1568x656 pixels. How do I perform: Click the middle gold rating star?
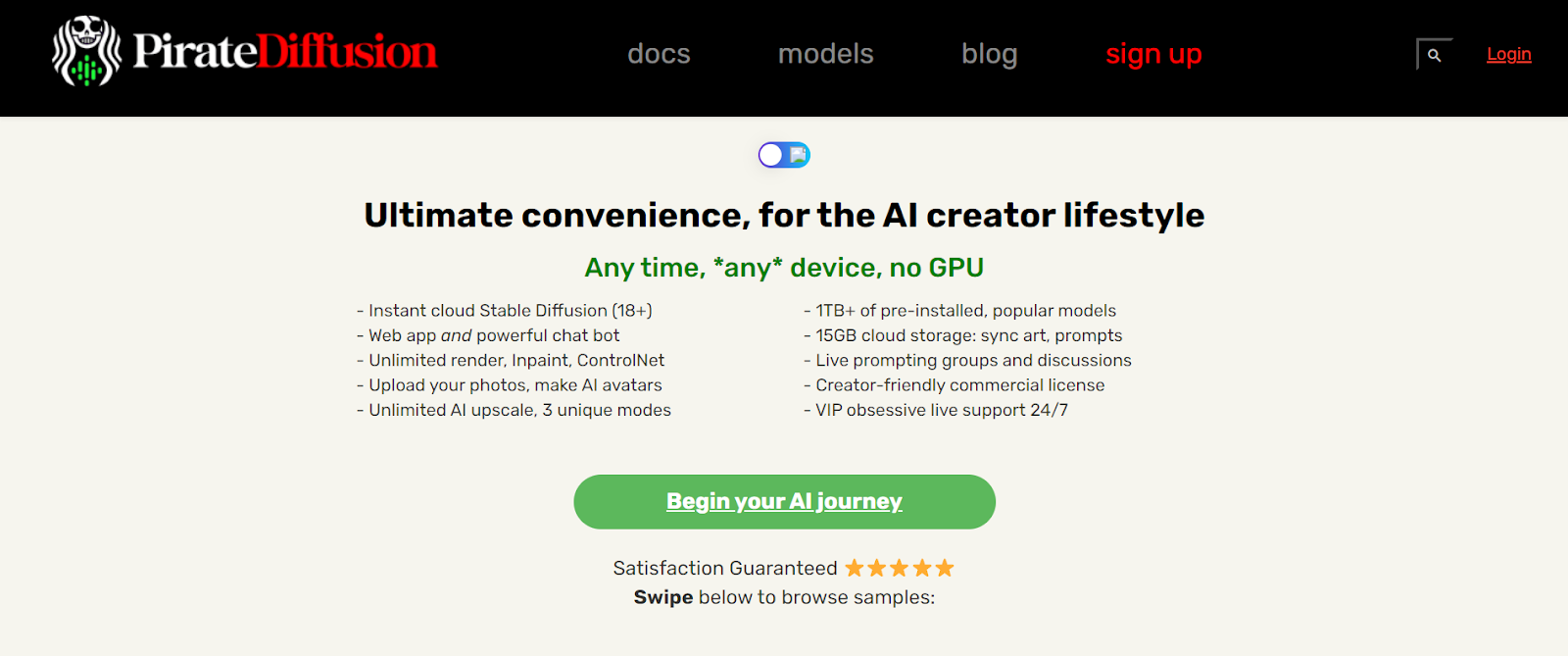tap(900, 568)
